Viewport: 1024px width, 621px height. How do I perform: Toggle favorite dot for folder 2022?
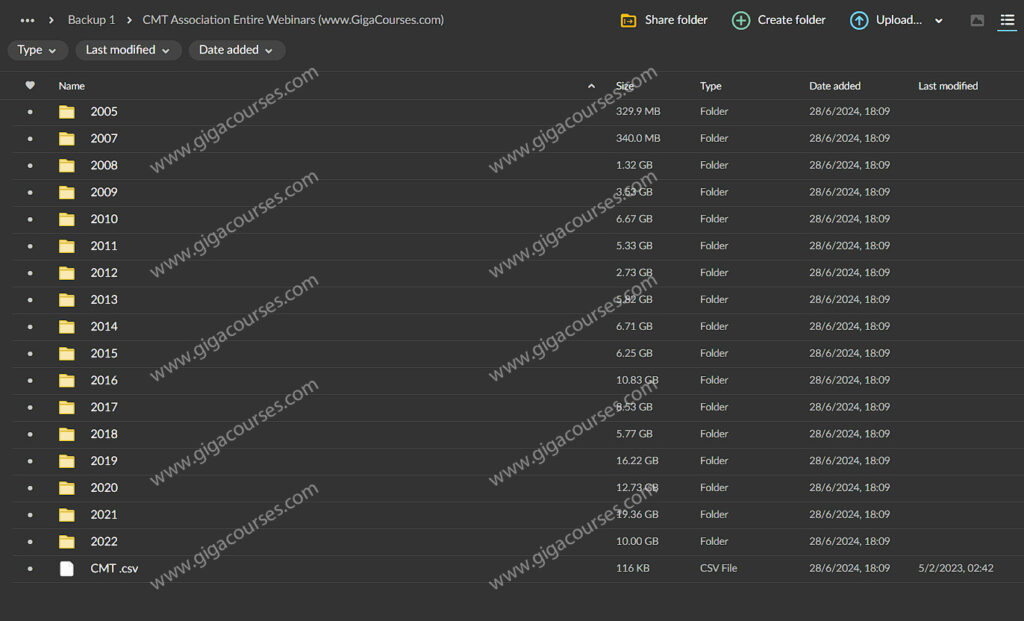click(30, 542)
